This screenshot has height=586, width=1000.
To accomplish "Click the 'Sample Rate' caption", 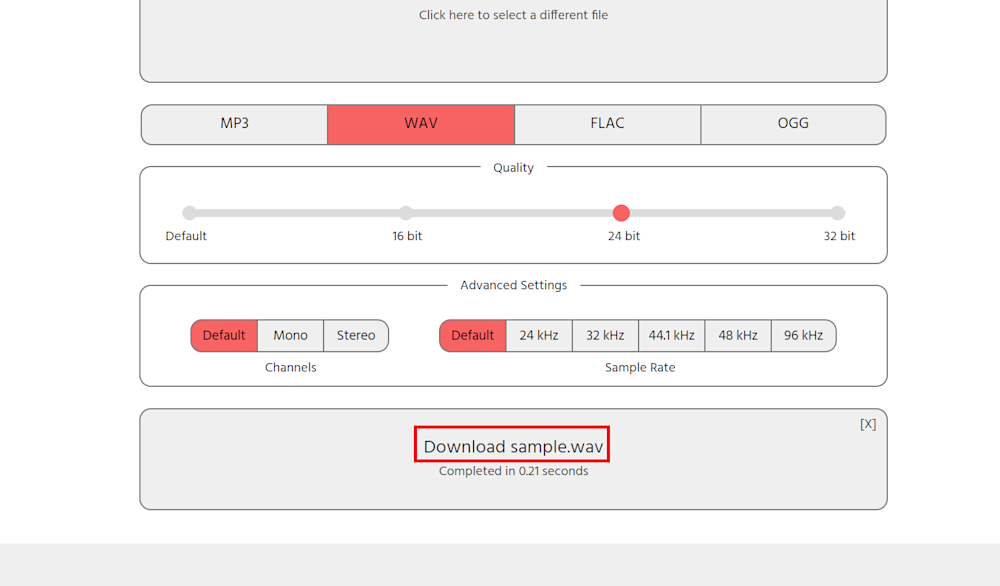I will 640,367.
